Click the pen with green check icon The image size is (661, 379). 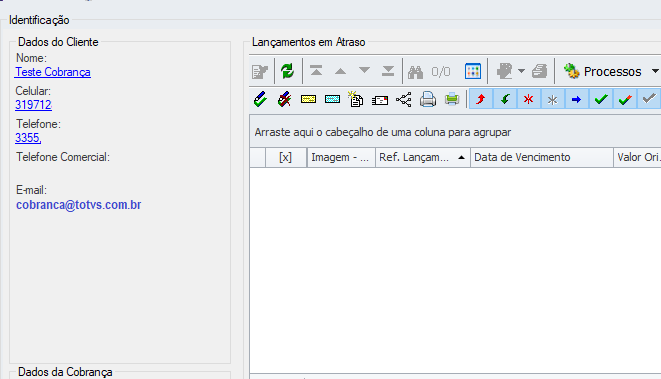tap(261, 99)
